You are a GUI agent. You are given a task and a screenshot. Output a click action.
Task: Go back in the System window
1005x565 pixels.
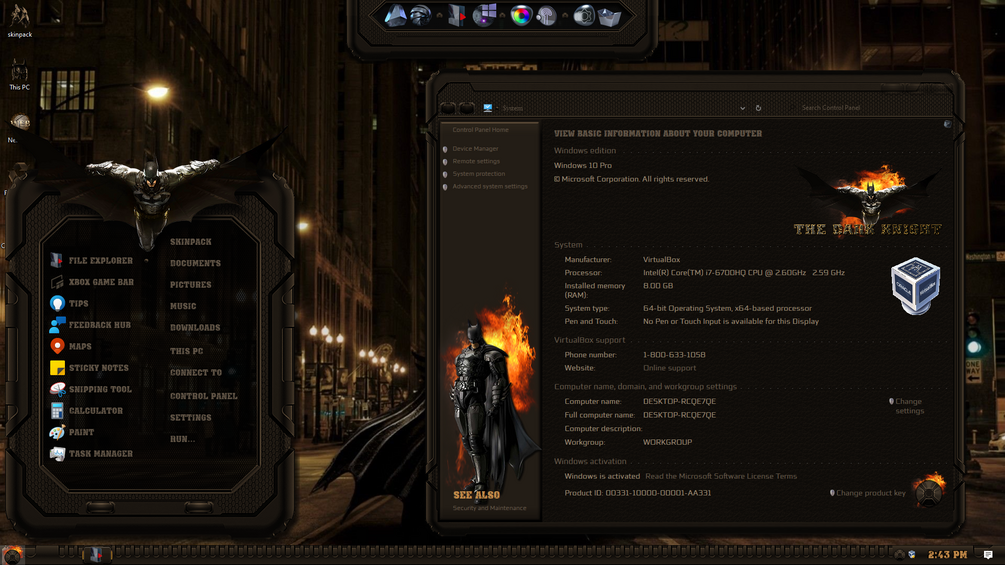click(x=449, y=108)
